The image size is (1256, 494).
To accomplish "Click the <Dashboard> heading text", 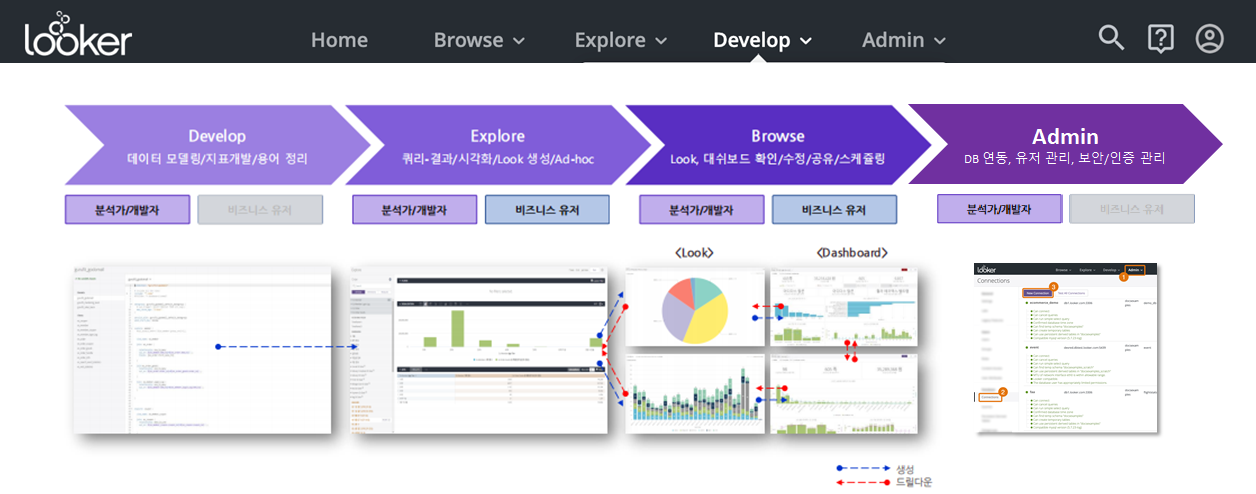I will (x=852, y=253).
